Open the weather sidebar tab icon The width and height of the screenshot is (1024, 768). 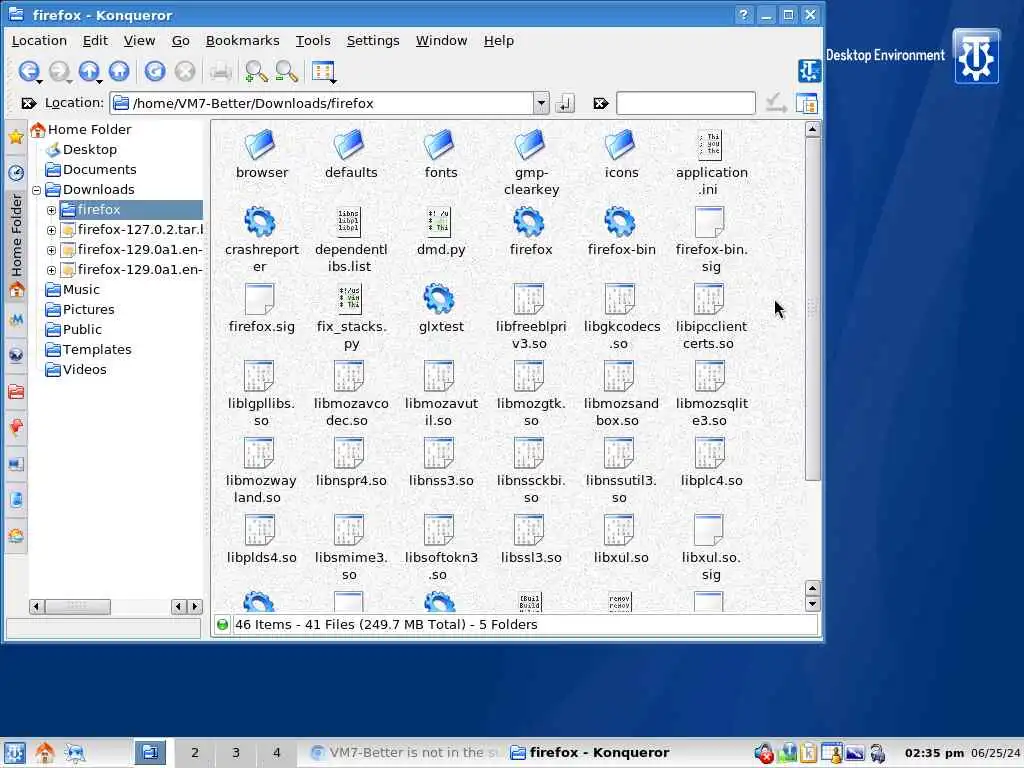click(x=16, y=537)
